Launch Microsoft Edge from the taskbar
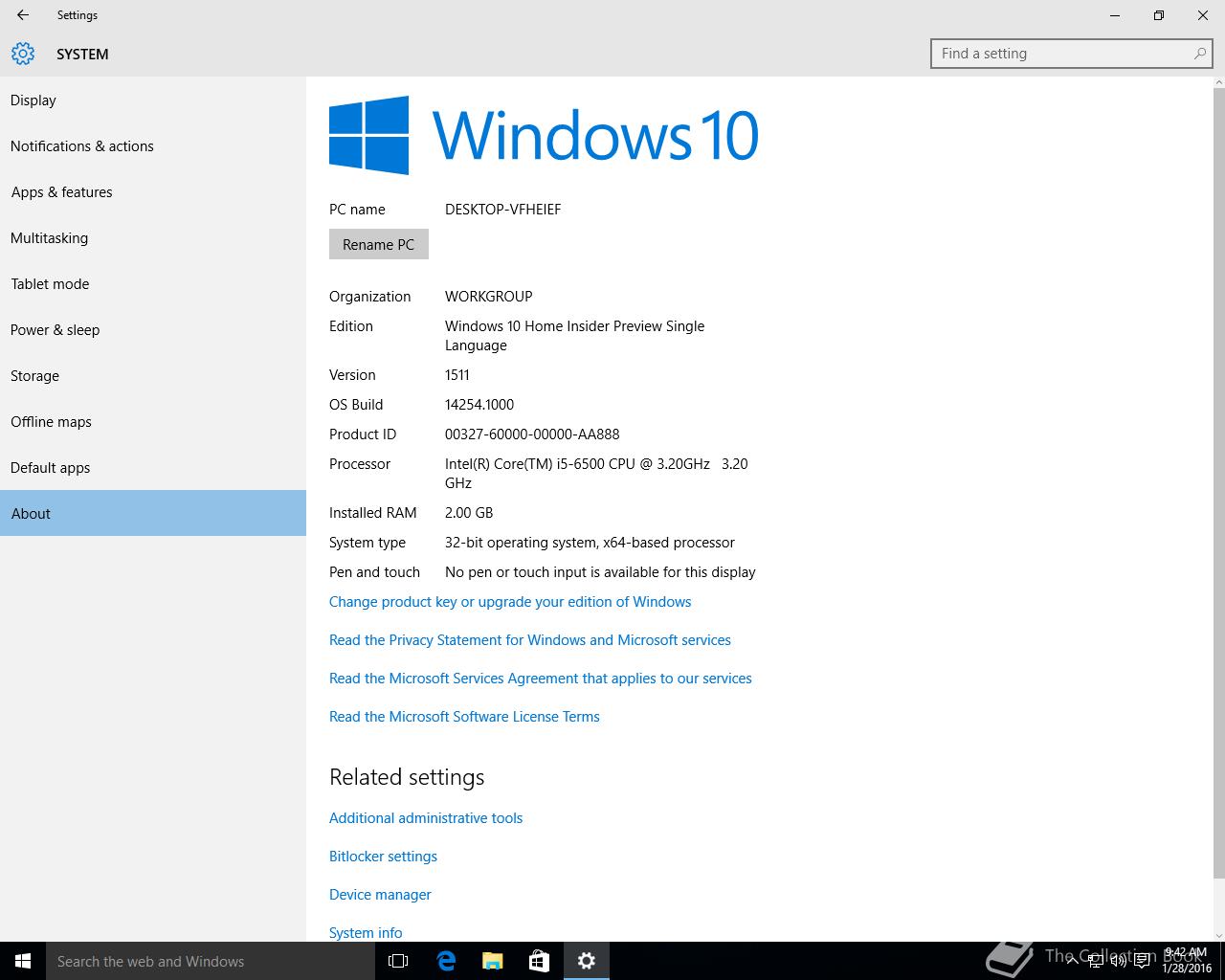Screen dimensions: 1225x980 pyautogui.click(x=446, y=961)
